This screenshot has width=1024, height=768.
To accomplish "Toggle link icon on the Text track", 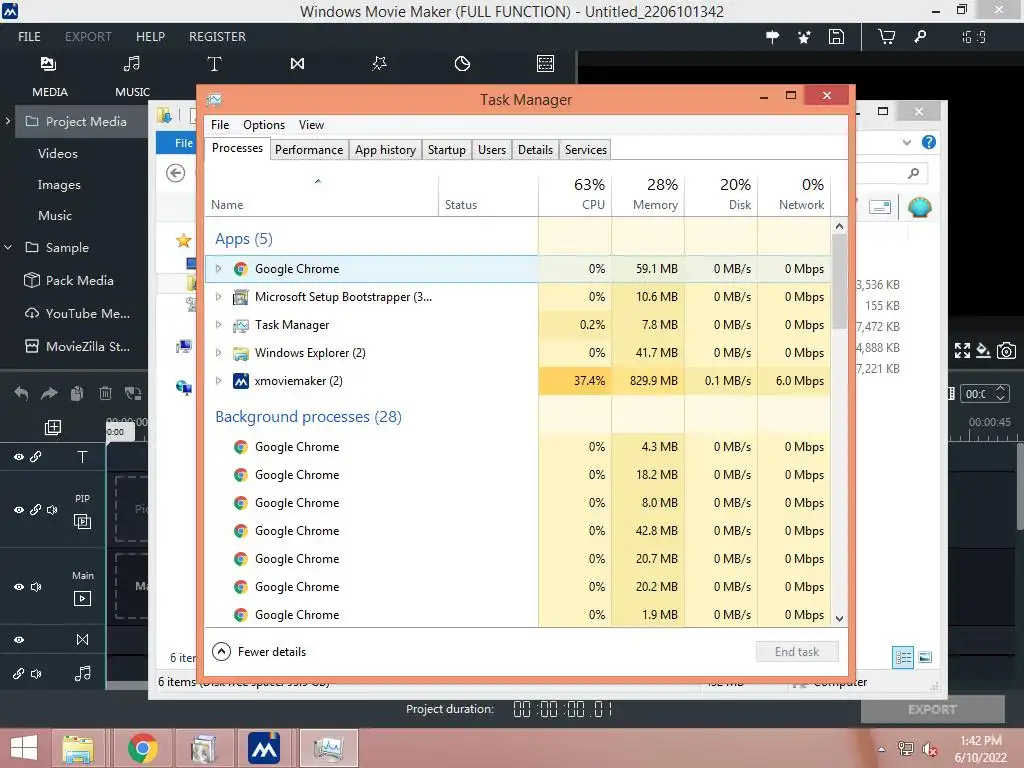I will tap(35, 456).
